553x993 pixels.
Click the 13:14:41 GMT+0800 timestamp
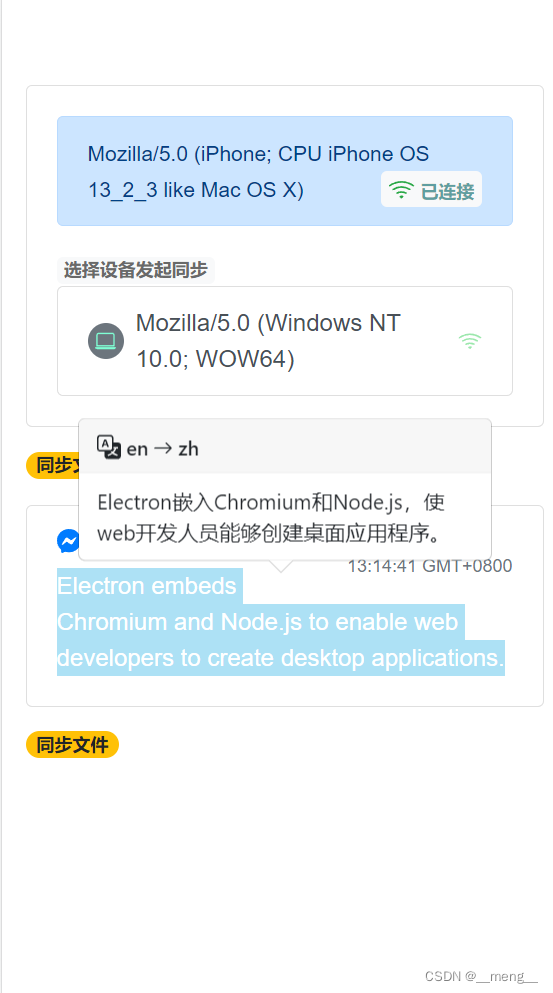430,566
